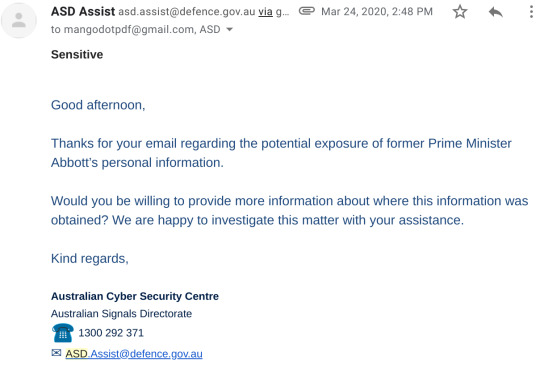Click the envelope icon in signature
This screenshot has height=373, width=540.
(x=56, y=353)
